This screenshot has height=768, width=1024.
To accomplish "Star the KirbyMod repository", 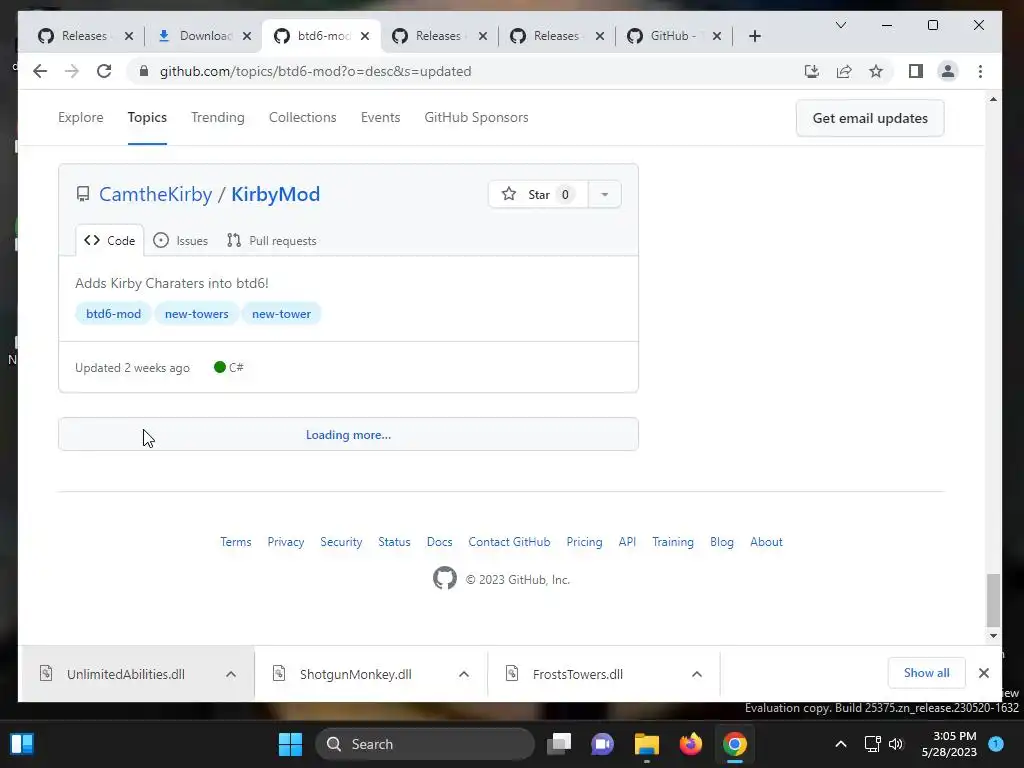I will tap(538, 195).
